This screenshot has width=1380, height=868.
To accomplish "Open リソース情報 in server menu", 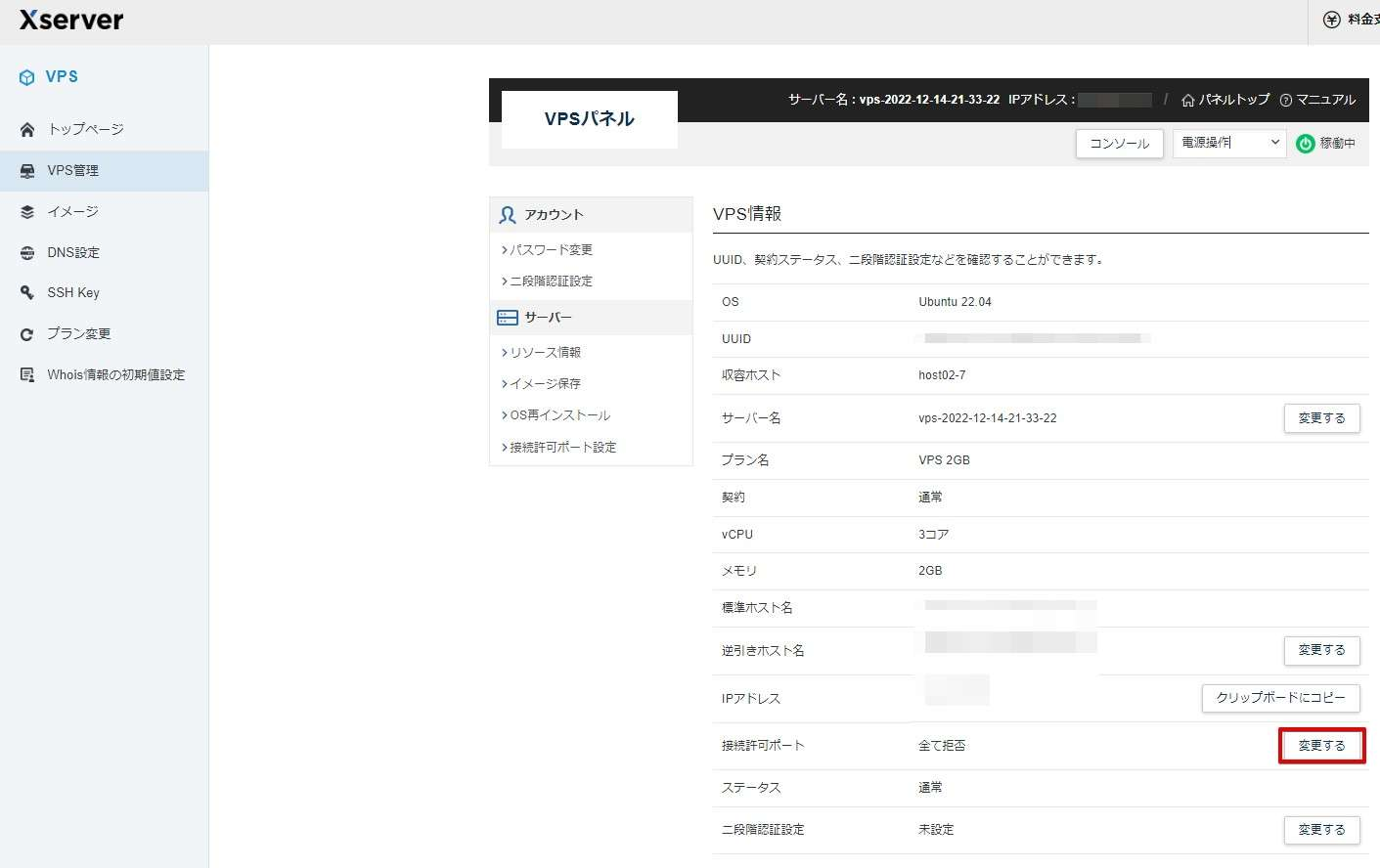I will click(545, 353).
